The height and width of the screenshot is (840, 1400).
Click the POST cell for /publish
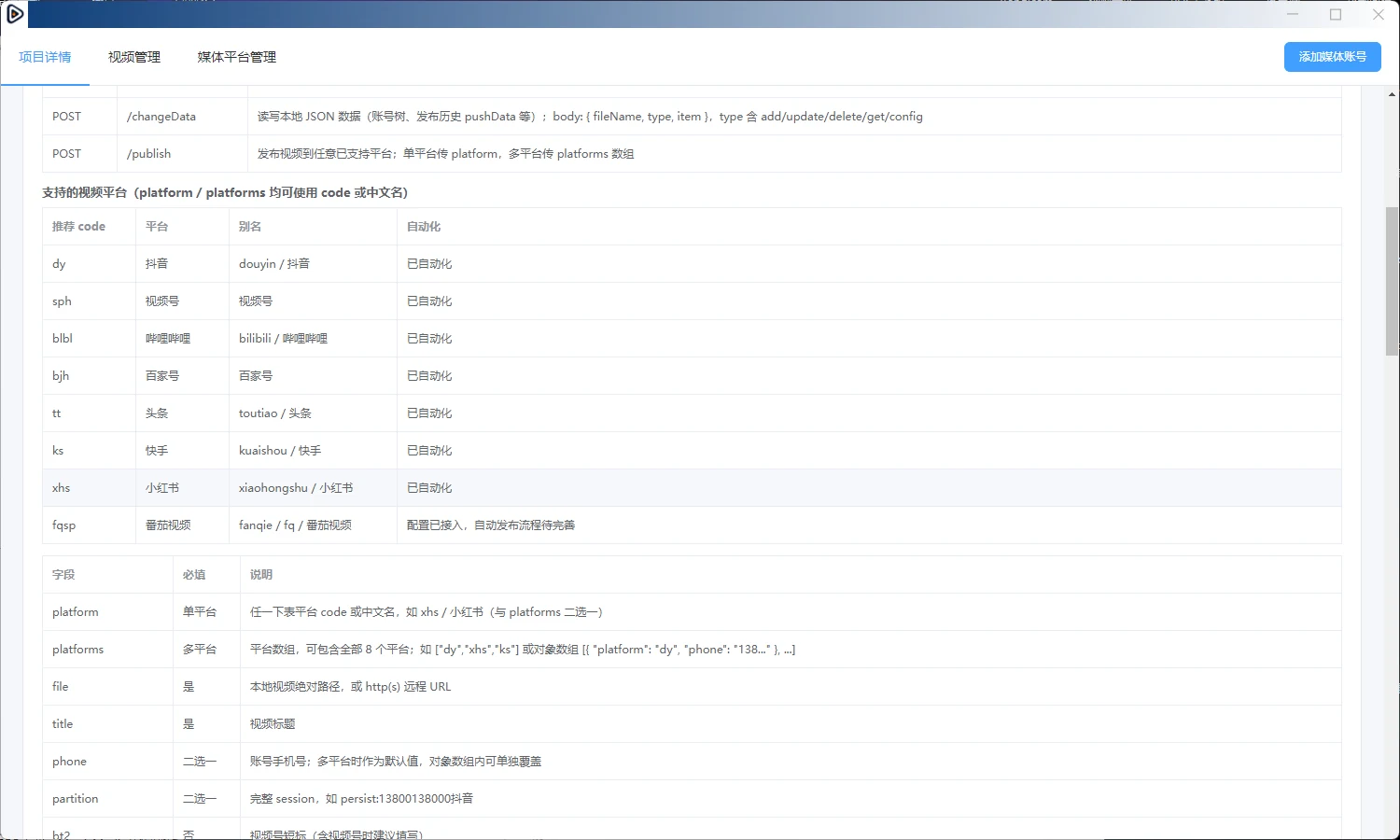click(80, 154)
